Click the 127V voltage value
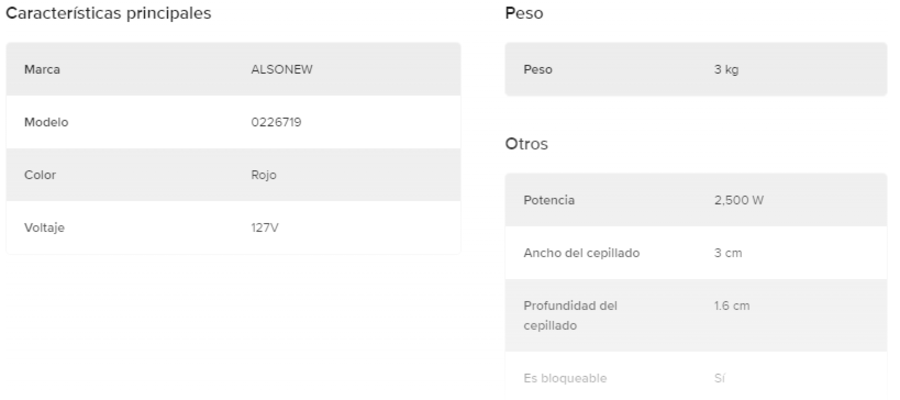This screenshot has width=900, height=400. [264, 227]
